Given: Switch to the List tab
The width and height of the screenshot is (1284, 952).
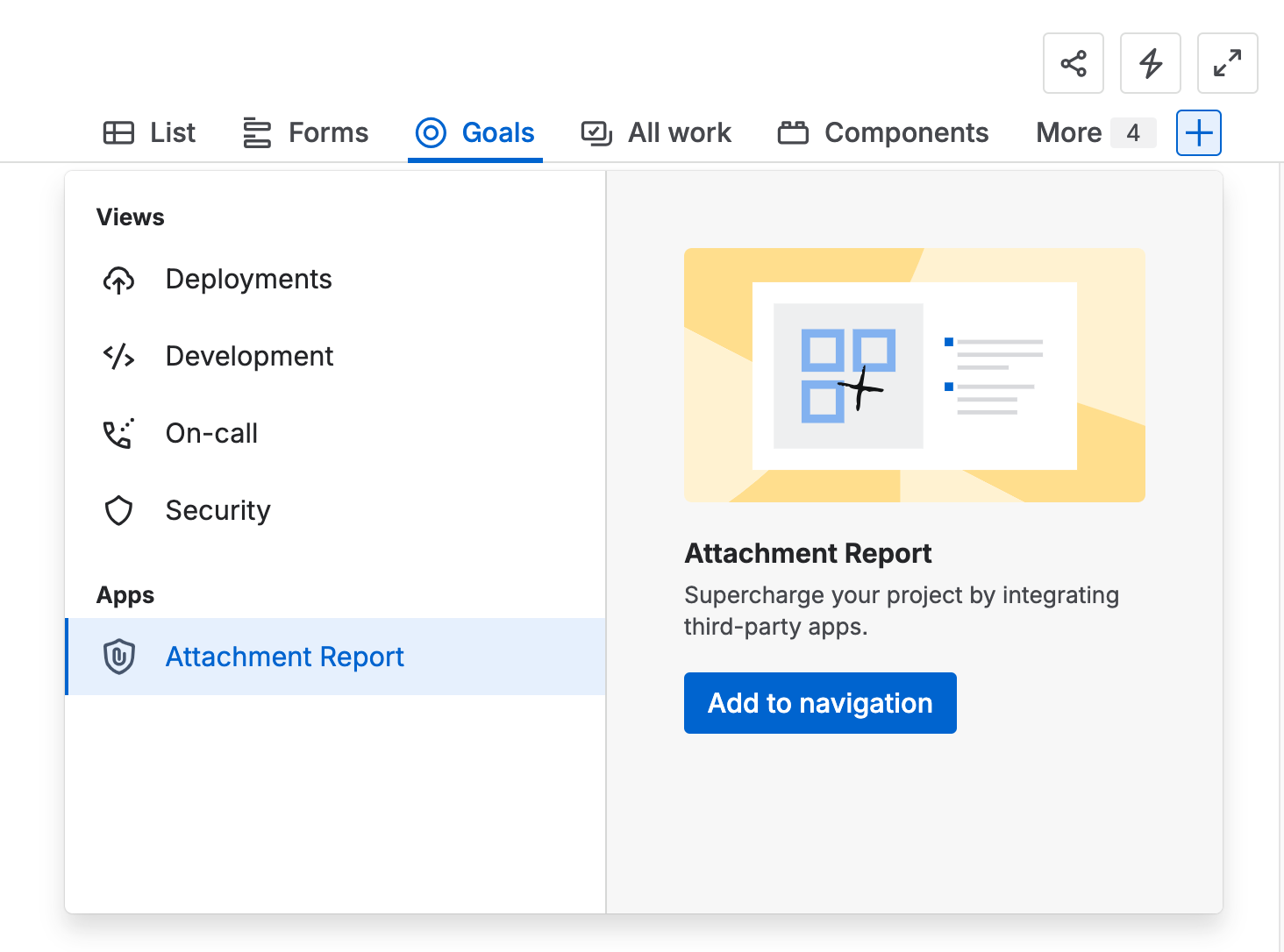Looking at the screenshot, I should click(x=149, y=133).
